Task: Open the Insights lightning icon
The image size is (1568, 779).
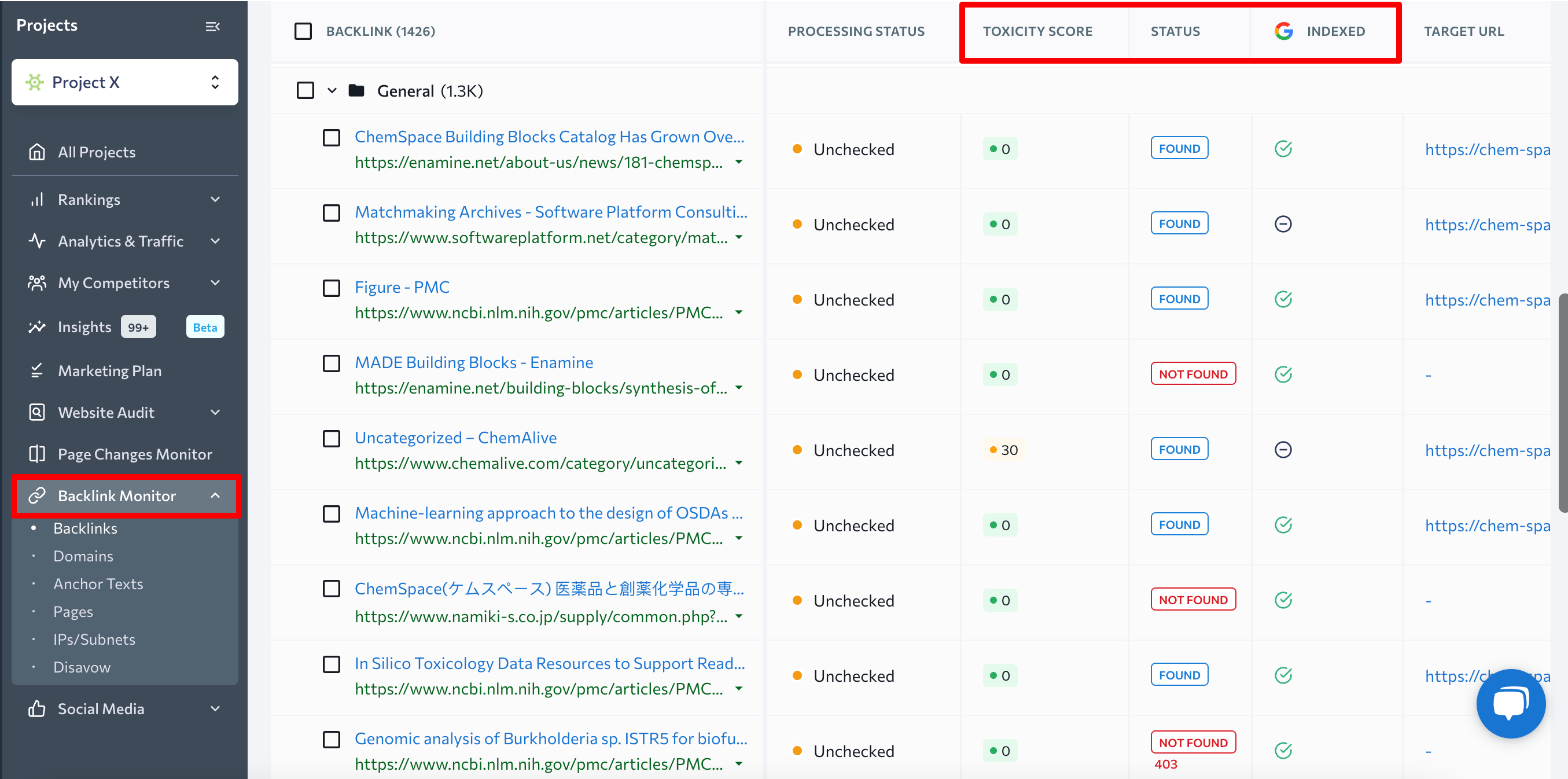Action: 36,326
